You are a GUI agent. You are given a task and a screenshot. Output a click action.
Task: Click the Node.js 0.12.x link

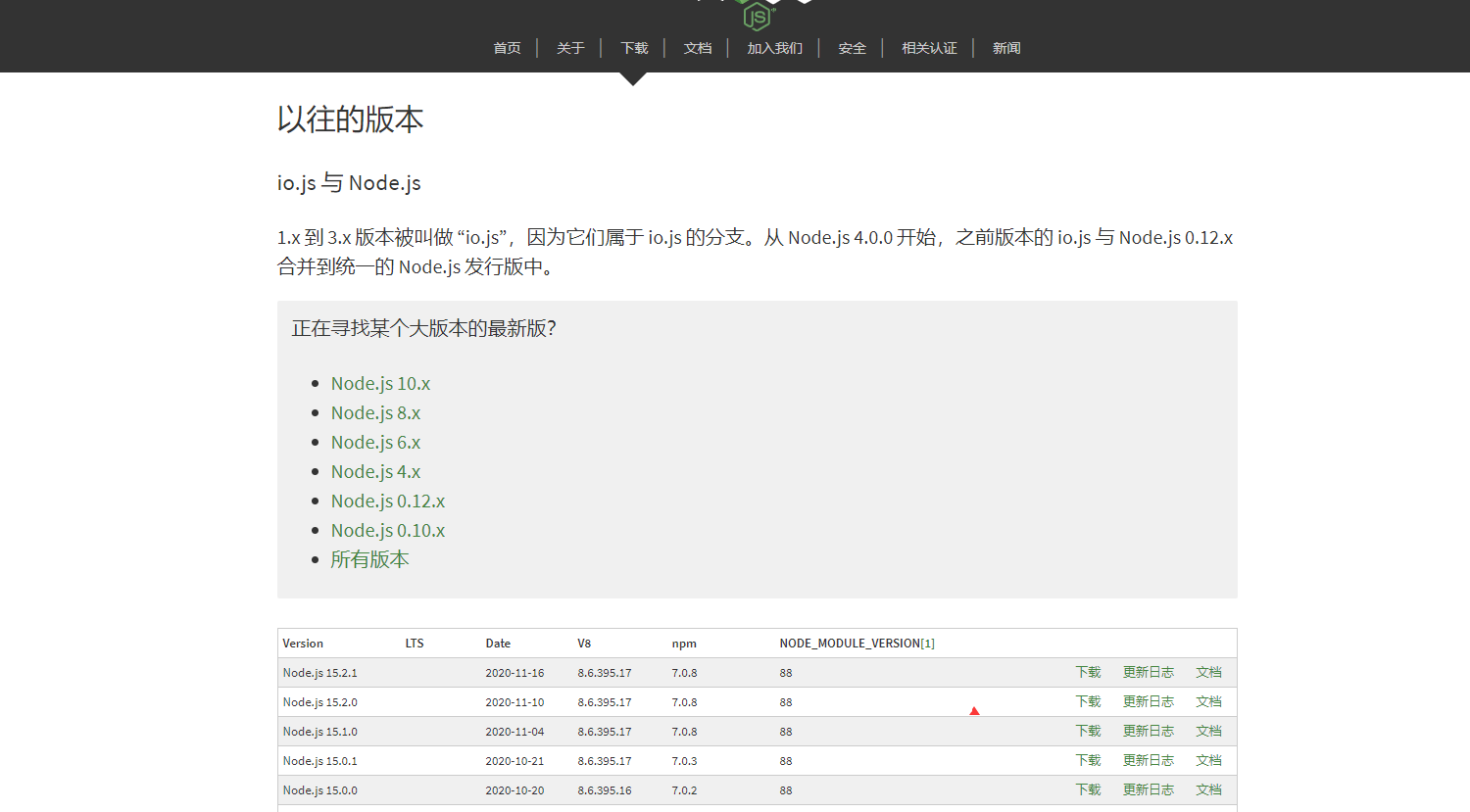(388, 501)
